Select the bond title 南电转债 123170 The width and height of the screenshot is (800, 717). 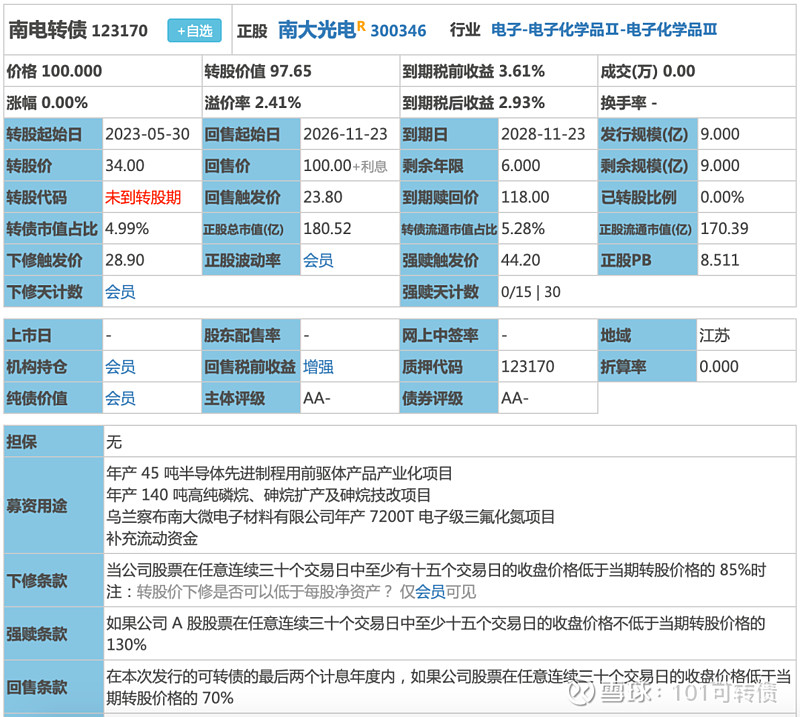78,31
